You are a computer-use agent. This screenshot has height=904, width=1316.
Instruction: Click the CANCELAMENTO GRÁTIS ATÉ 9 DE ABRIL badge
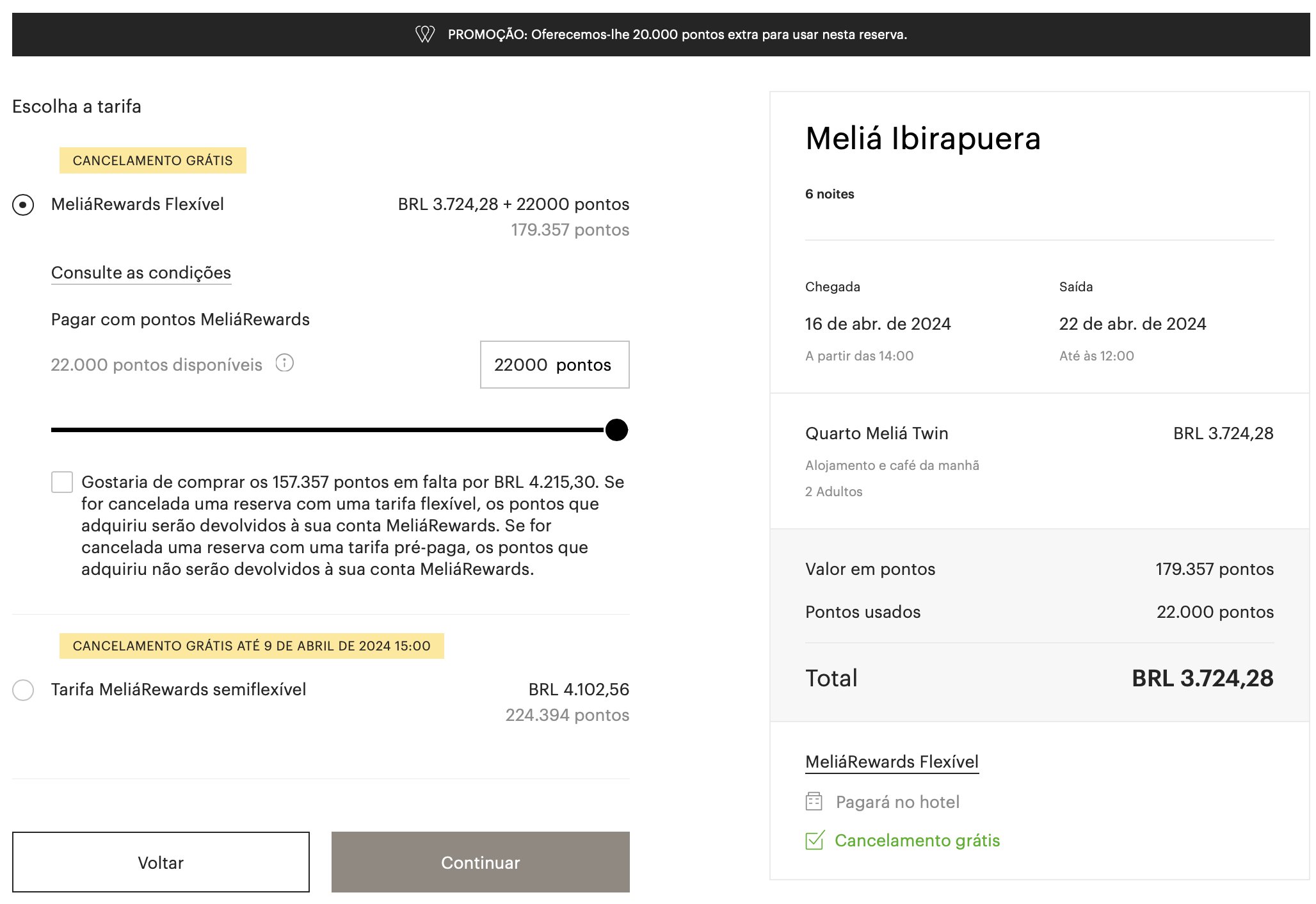[252, 646]
